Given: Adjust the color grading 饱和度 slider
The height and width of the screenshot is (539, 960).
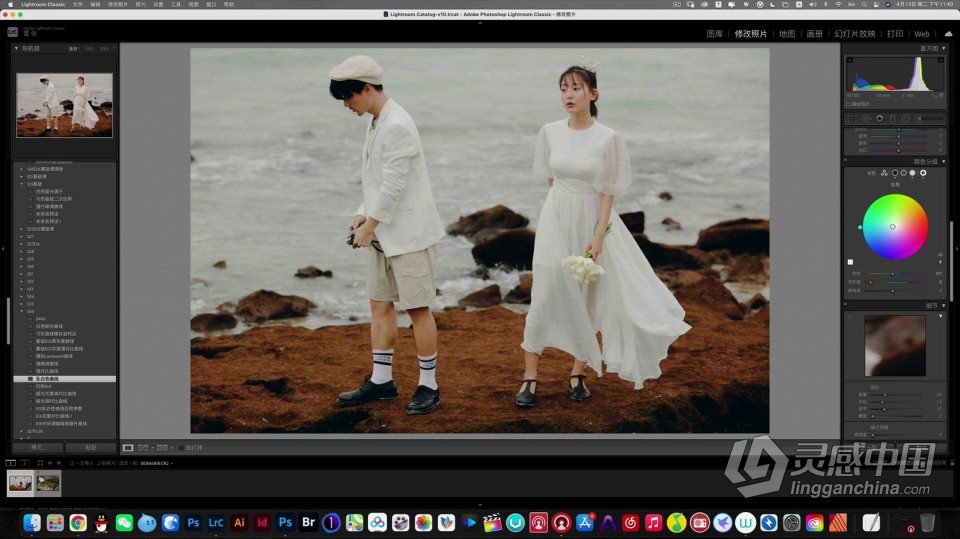Looking at the screenshot, I should click(871, 282).
